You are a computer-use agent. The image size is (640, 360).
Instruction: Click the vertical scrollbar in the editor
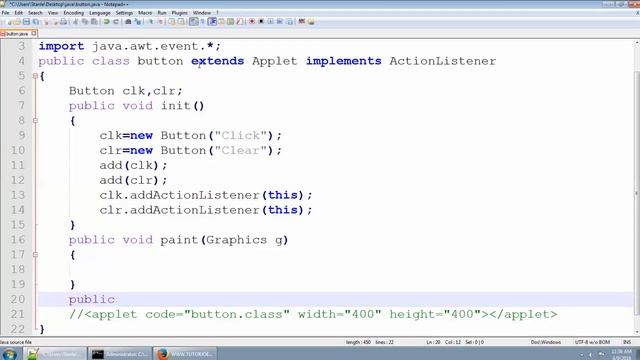(637, 192)
